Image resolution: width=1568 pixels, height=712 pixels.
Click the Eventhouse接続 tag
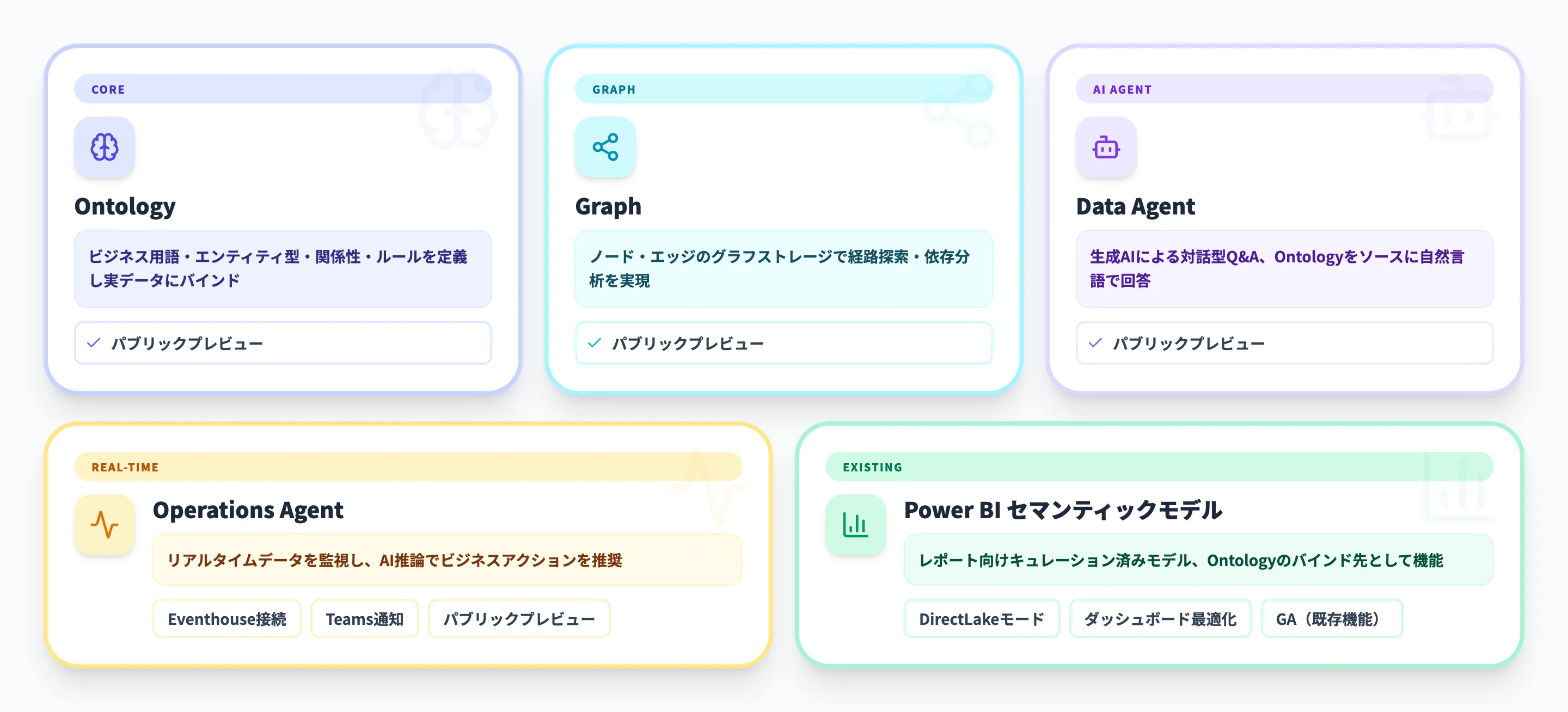pos(227,619)
